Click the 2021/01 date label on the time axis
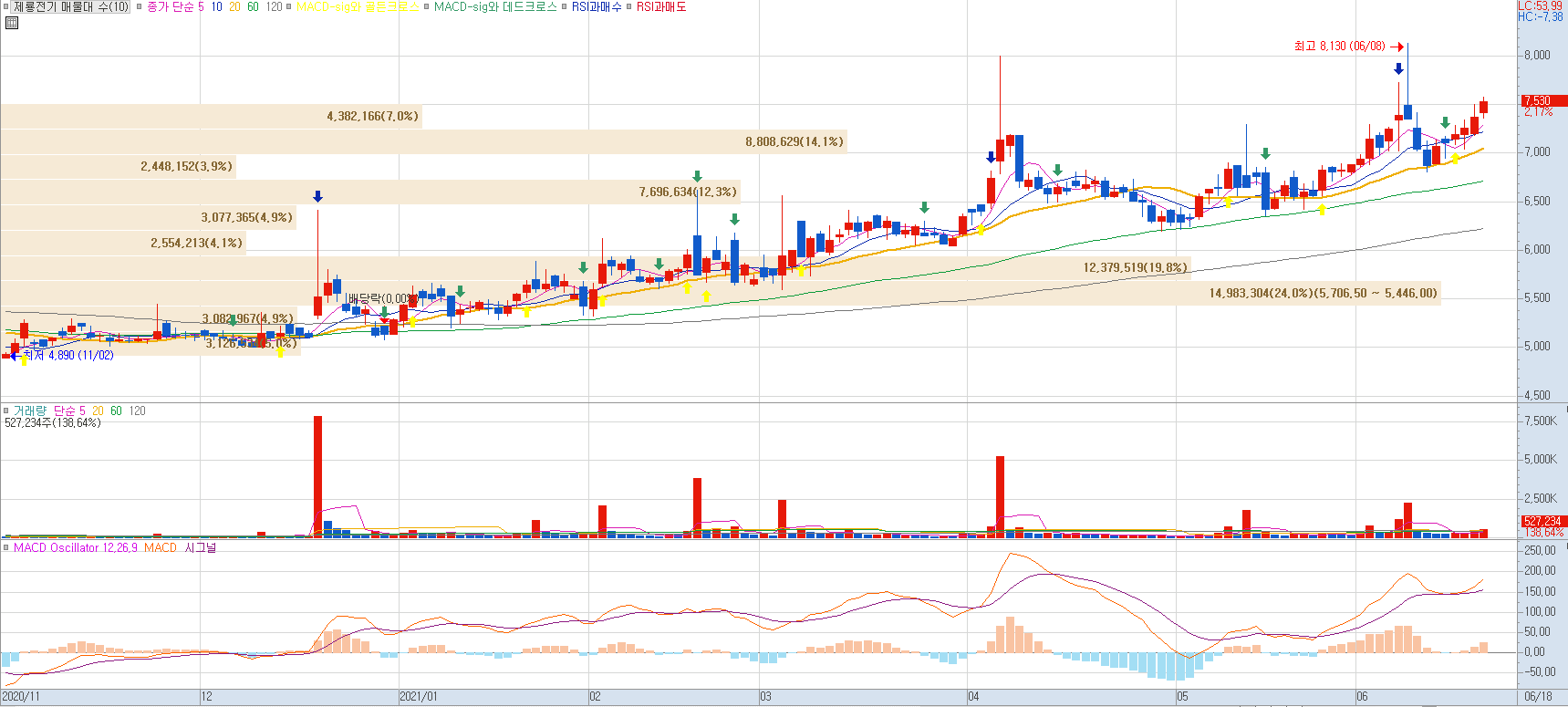 pos(419,696)
